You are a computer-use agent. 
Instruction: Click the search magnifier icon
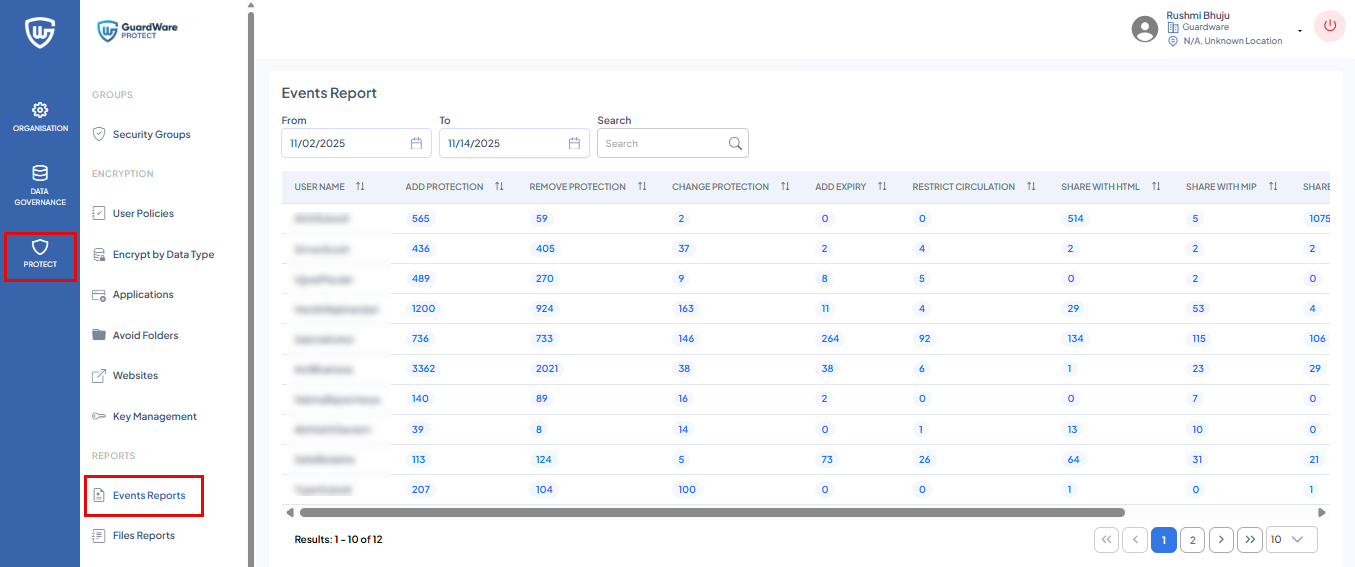[x=735, y=143]
